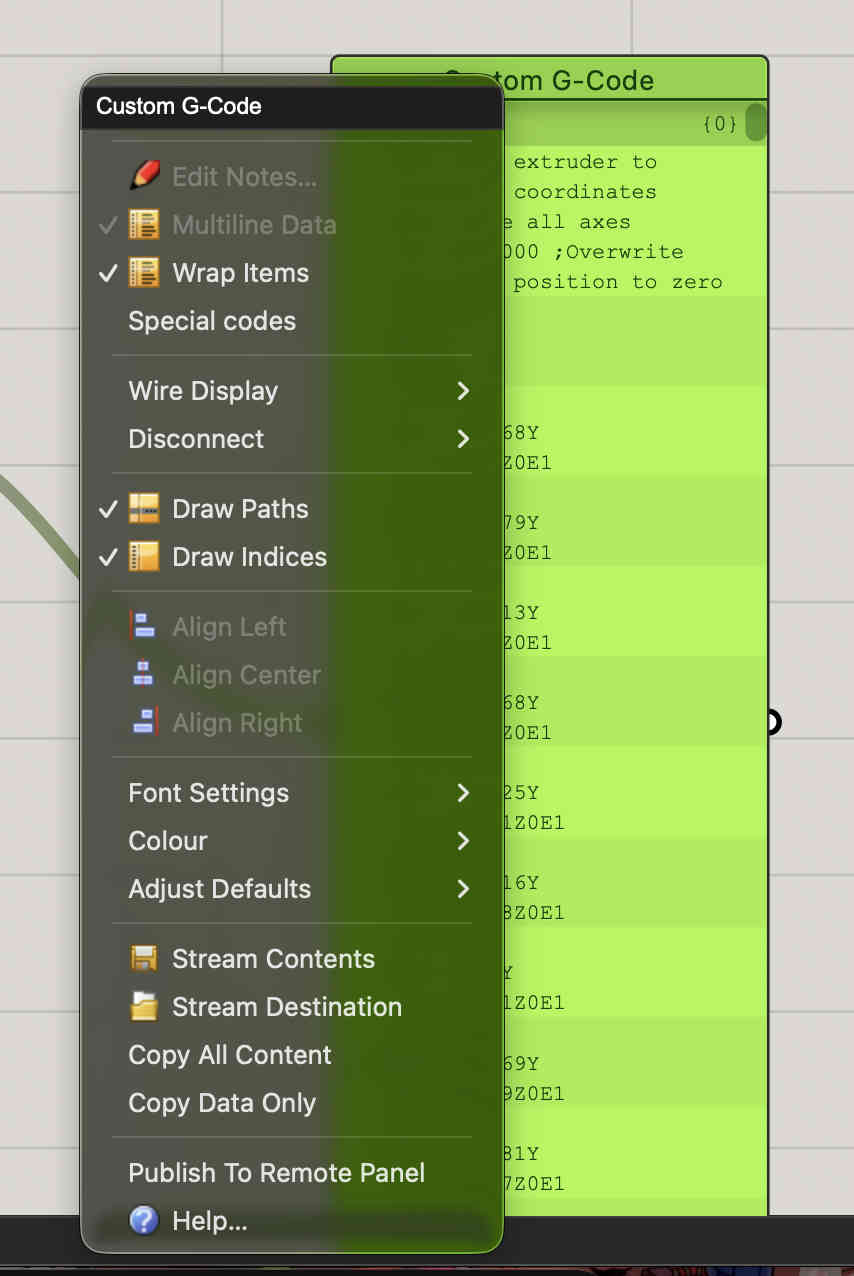Click Publish To Remote Panel

[277, 1173]
